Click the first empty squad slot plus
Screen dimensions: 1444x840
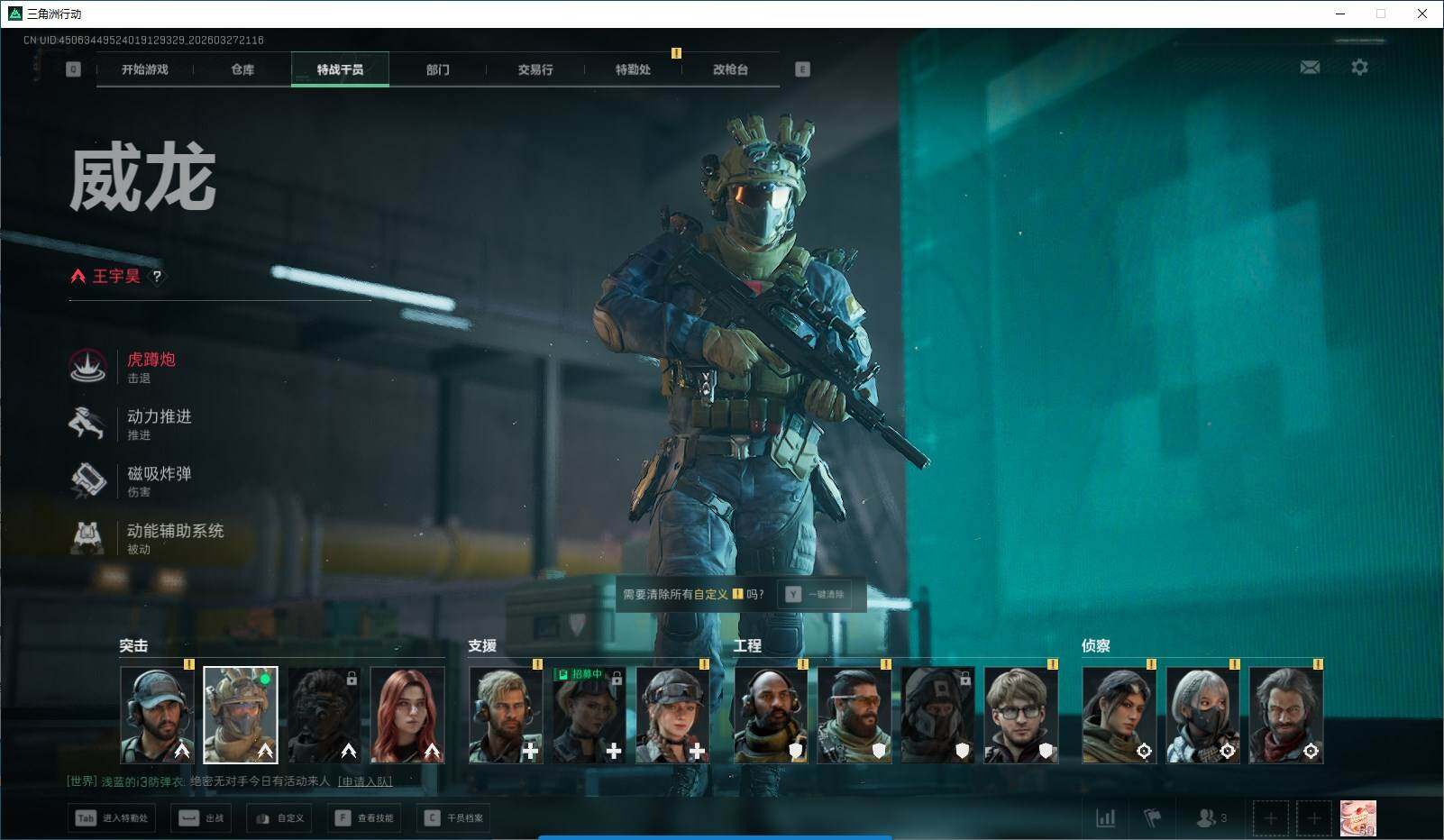1270,818
